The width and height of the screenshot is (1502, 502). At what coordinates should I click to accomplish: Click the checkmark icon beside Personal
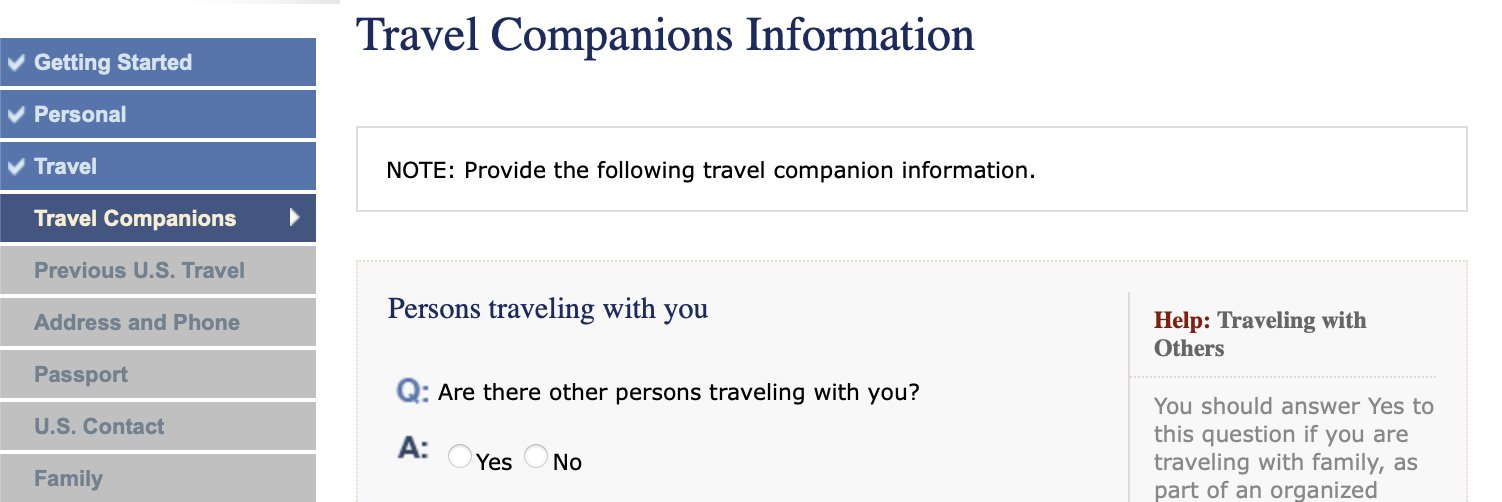pyautogui.click(x=15, y=114)
